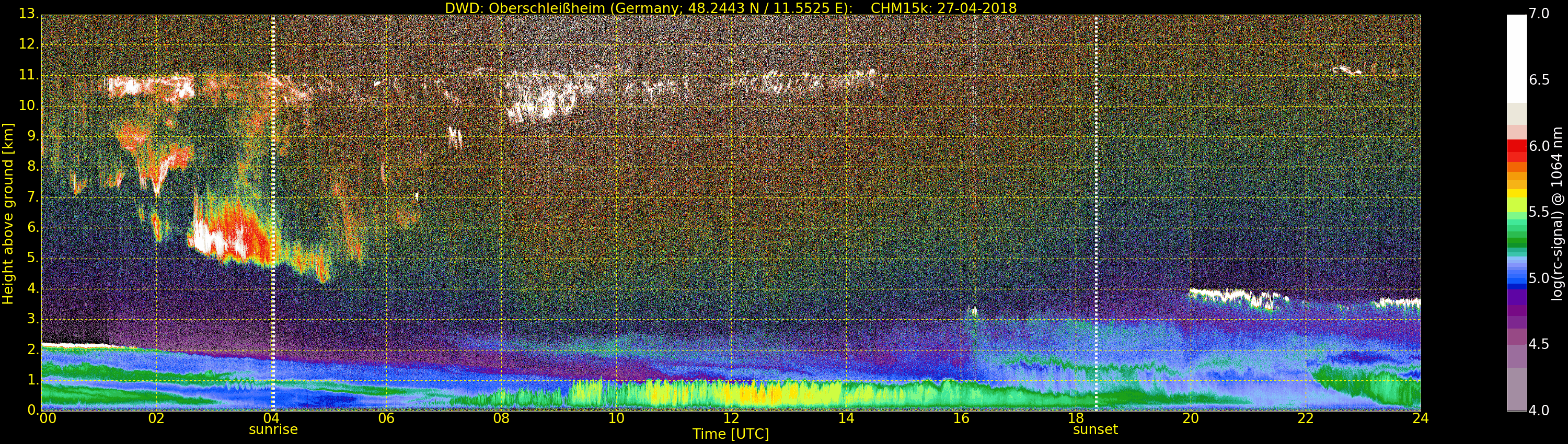The image size is (1568, 444).
Task: Click the "16" tick on the time axis
Action: pos(961,418)
